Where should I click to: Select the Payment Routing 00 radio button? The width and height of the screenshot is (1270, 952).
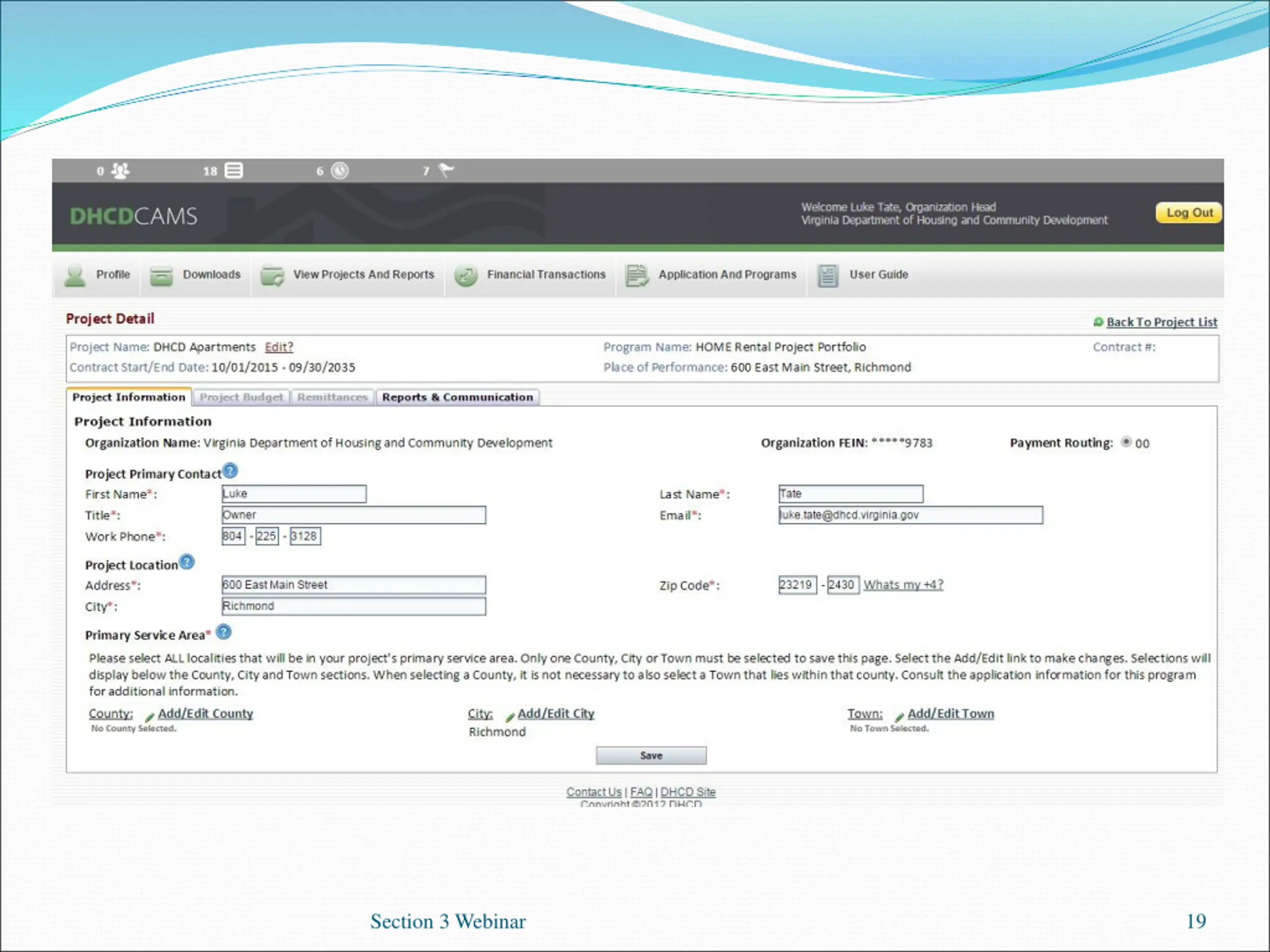(1126, 442)
